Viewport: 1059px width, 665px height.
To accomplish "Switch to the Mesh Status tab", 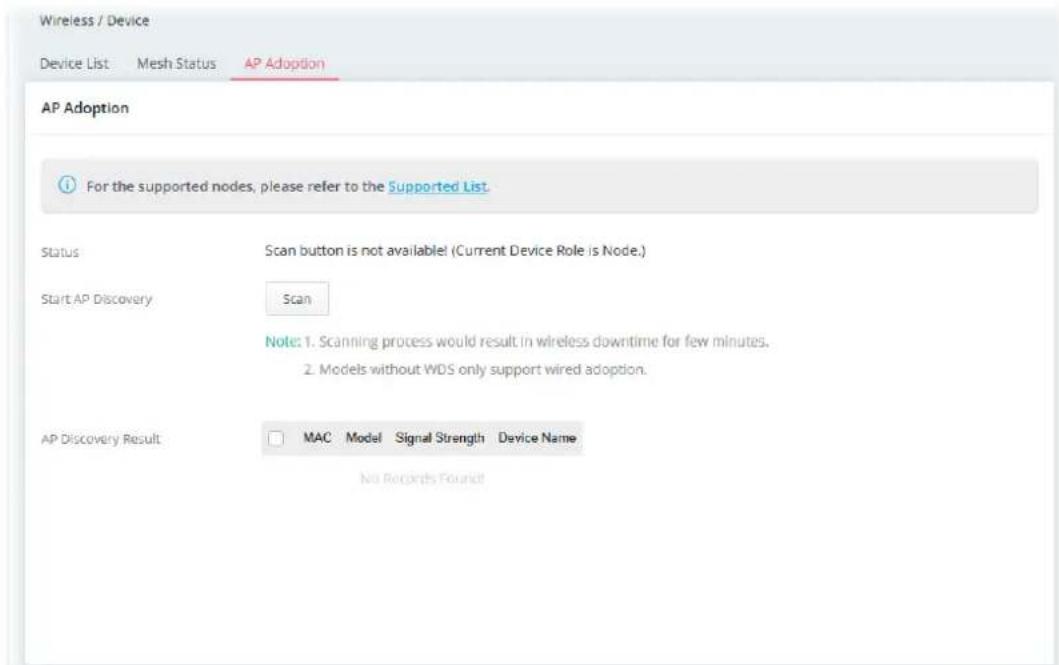I will point(176,63).
